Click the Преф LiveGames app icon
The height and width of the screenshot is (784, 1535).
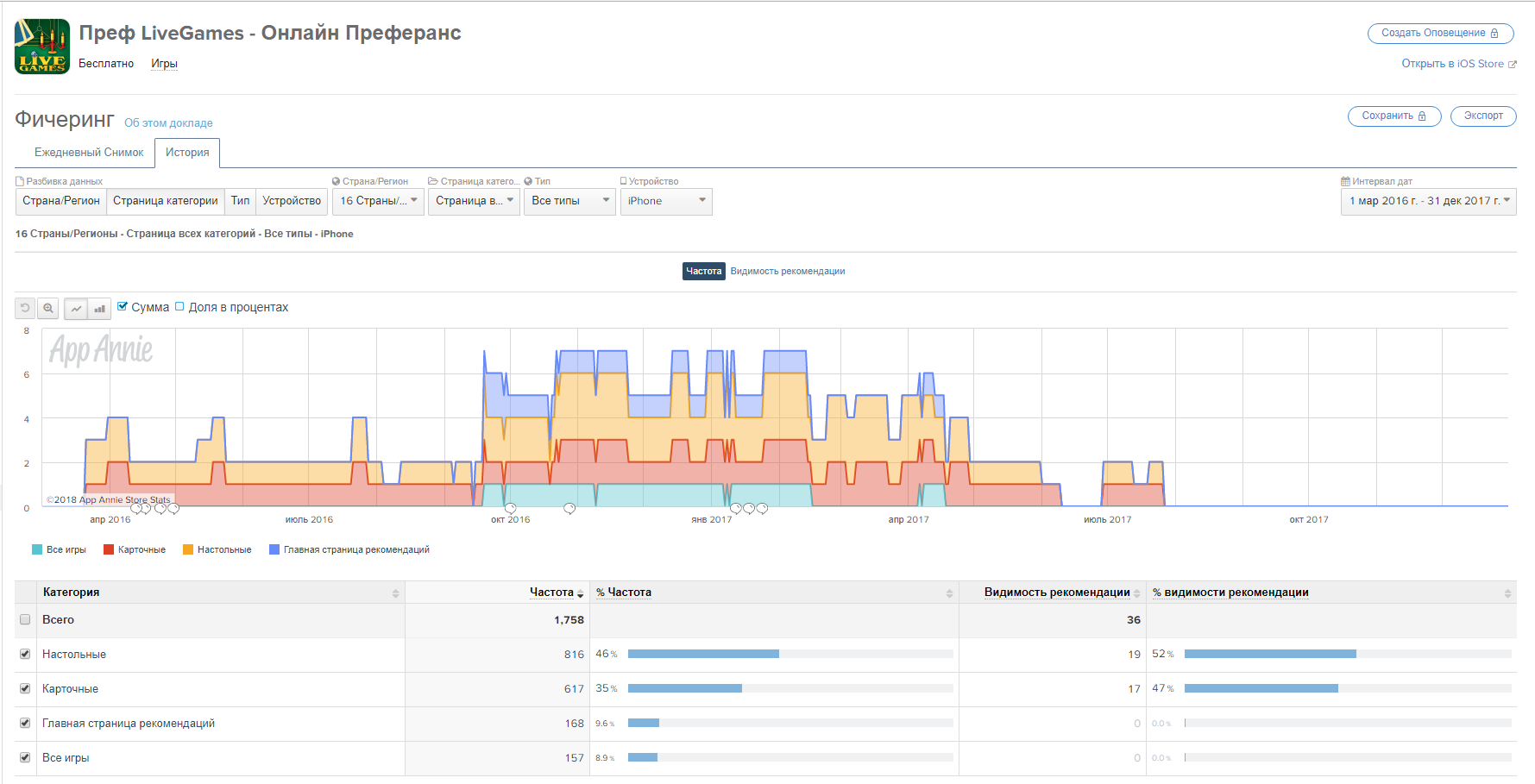42,47
